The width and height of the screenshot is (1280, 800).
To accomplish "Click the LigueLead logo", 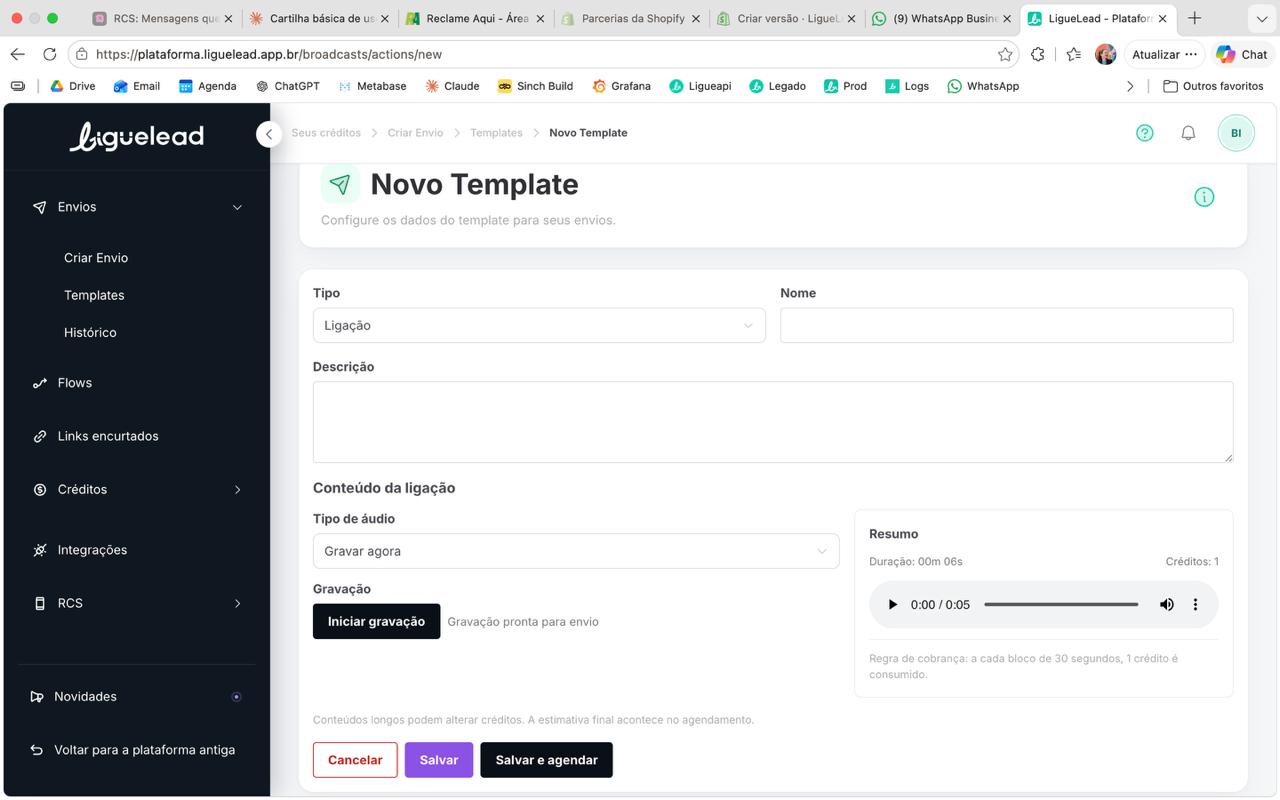I will pos(137,136).
